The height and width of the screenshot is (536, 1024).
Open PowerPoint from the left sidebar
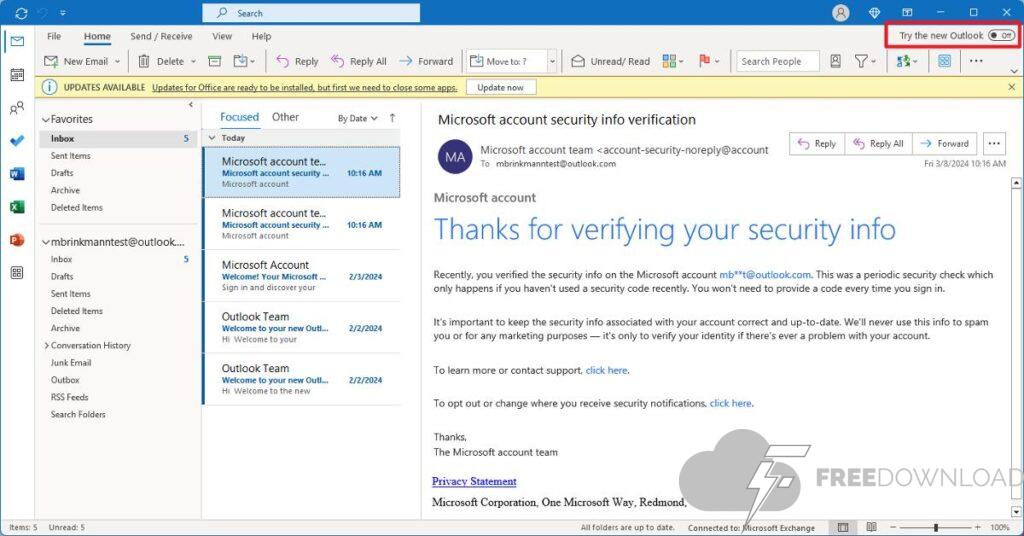[x=17, y=240]
